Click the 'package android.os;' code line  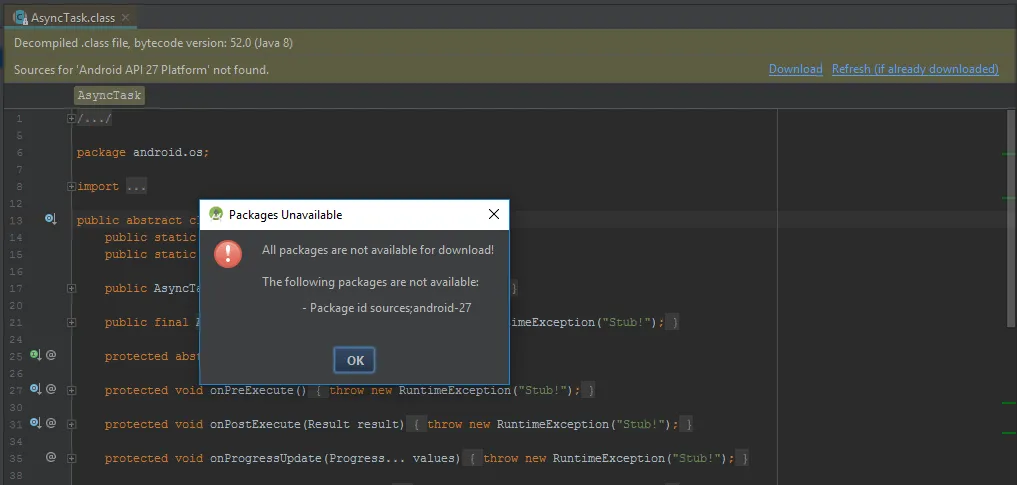[x=143, y=153]
